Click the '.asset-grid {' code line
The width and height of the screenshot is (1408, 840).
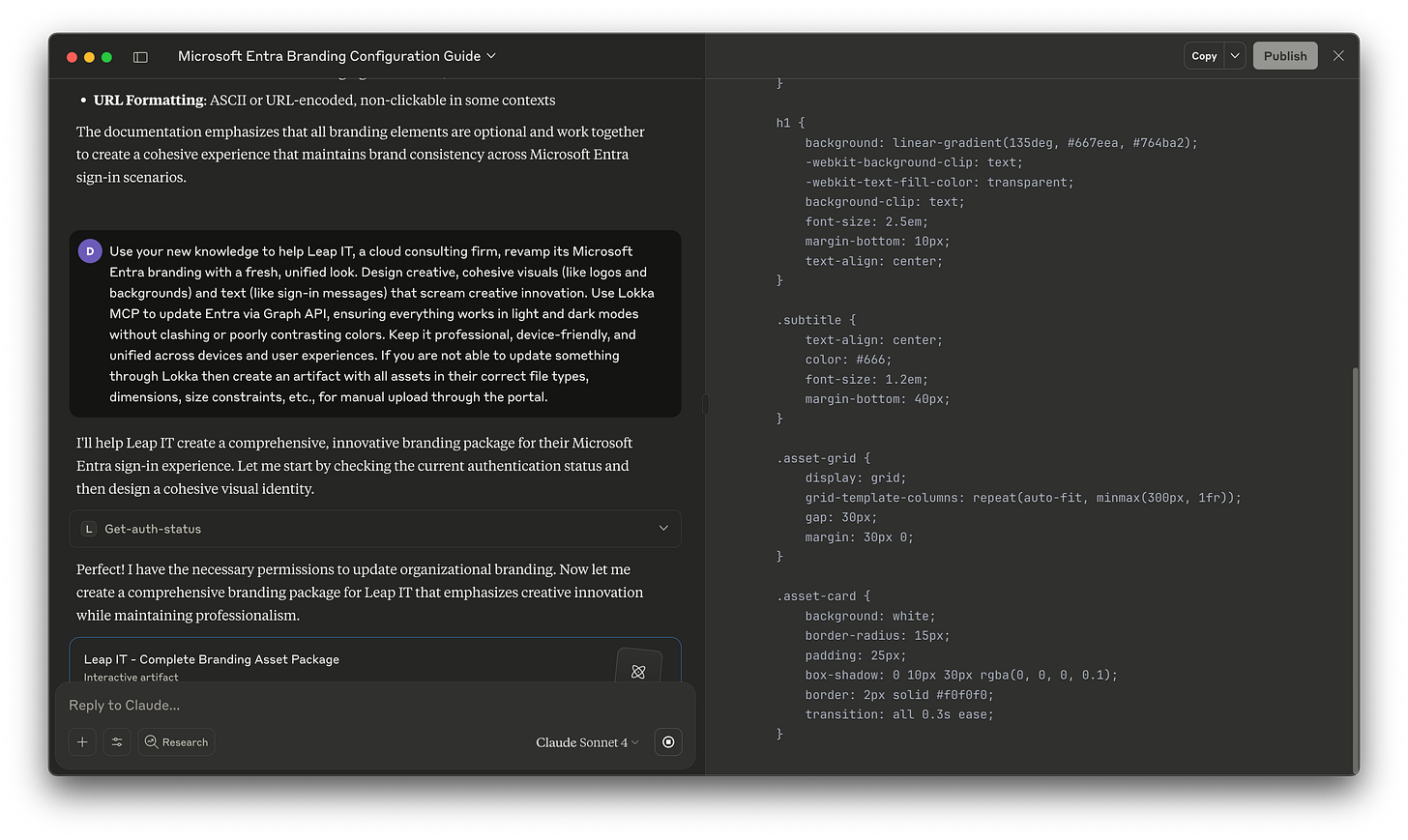pyautogui.click(x=823, y=458)
